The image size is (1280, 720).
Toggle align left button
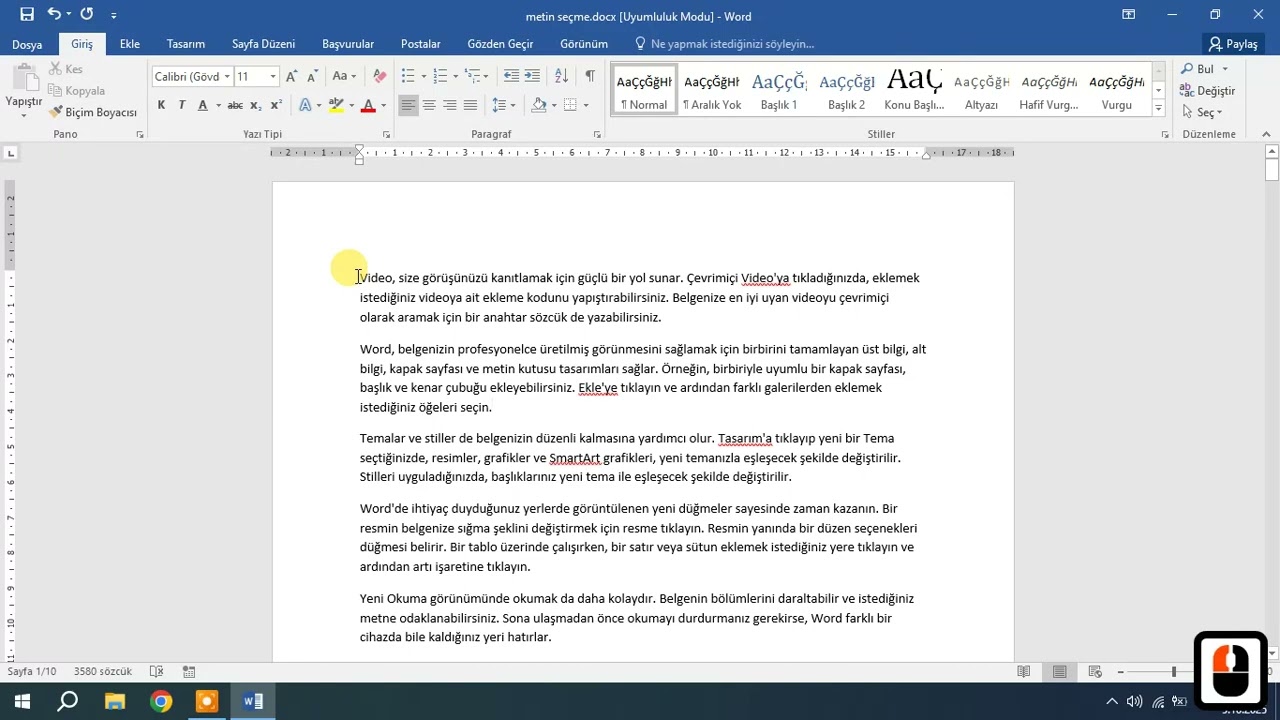(408, 105)
